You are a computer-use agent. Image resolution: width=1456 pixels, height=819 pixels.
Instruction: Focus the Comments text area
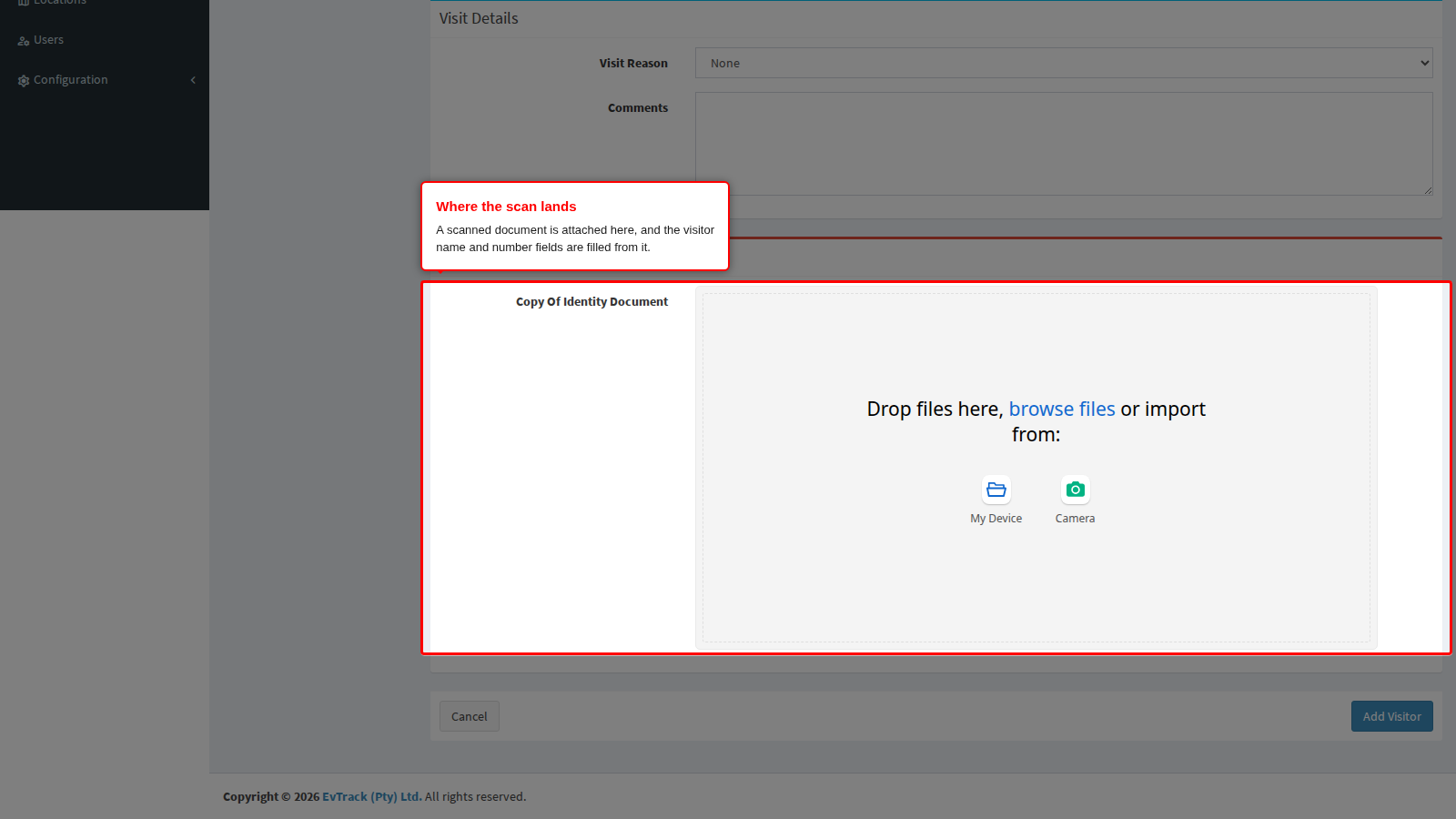coord(1064,144)
